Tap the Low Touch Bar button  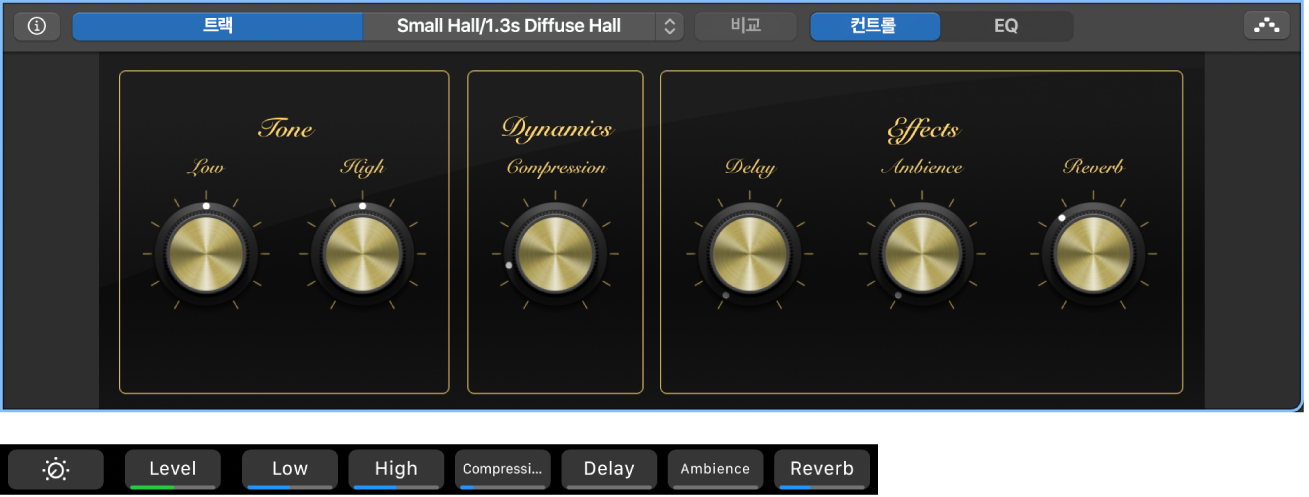click(290, 469)
